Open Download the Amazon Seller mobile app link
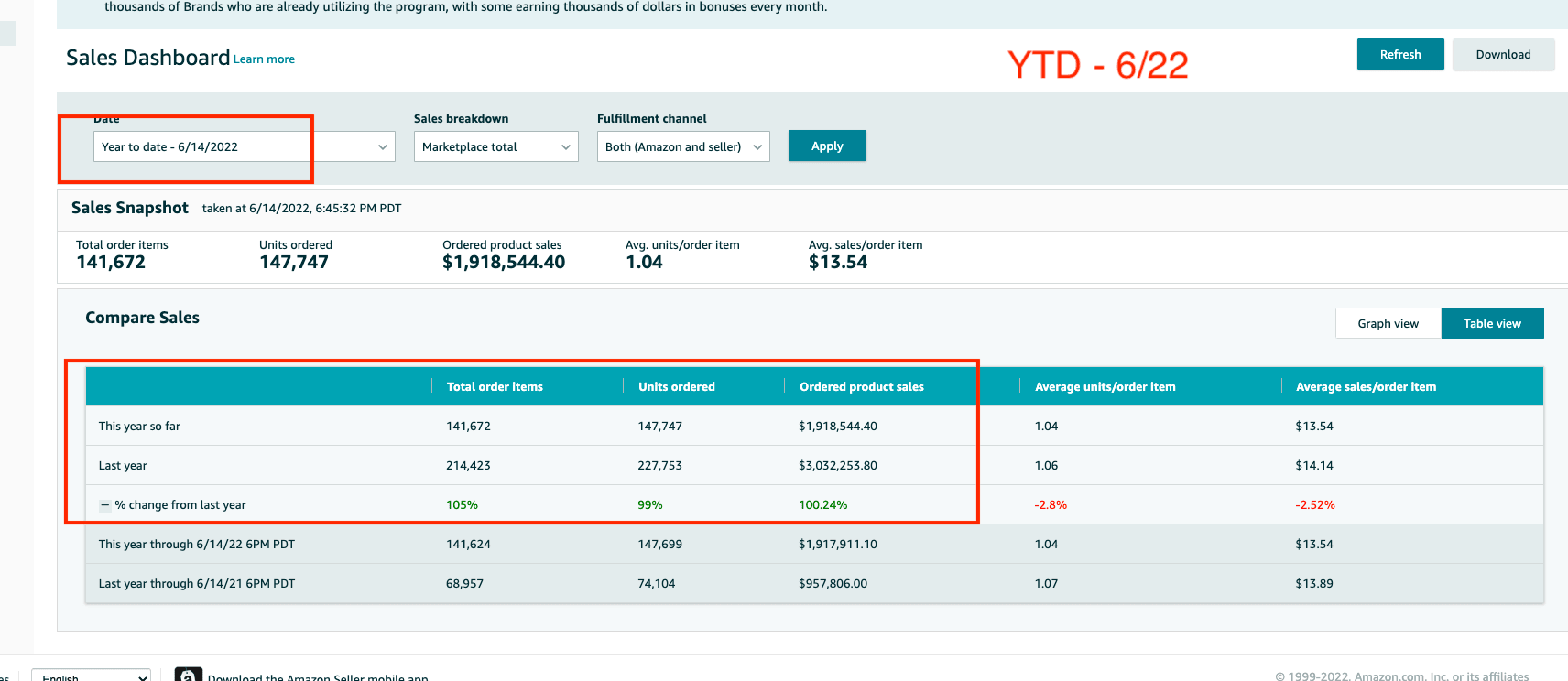Image resolution: width=1568 pixels, height=681 pixels. 318,677
